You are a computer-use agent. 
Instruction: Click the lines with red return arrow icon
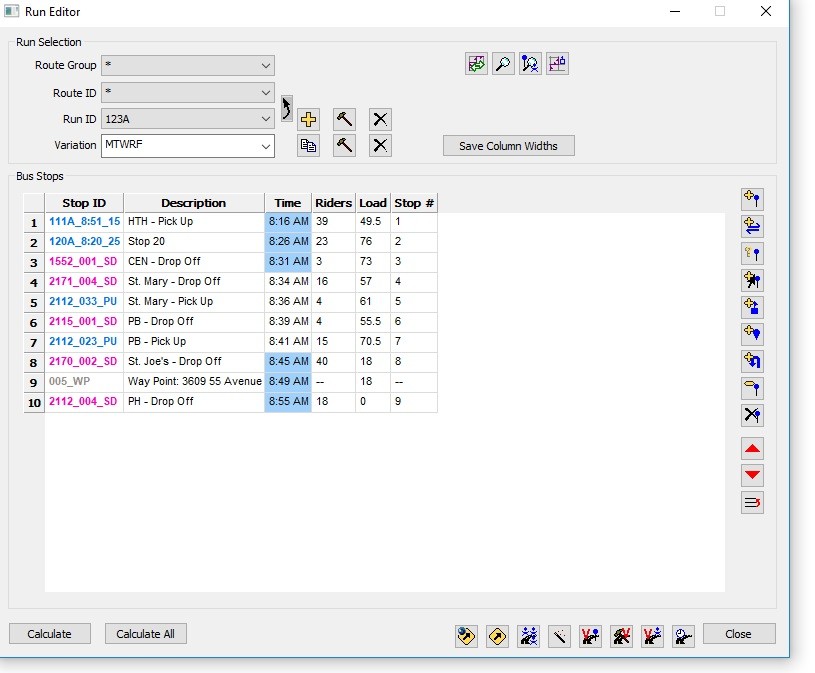(752, 503)
